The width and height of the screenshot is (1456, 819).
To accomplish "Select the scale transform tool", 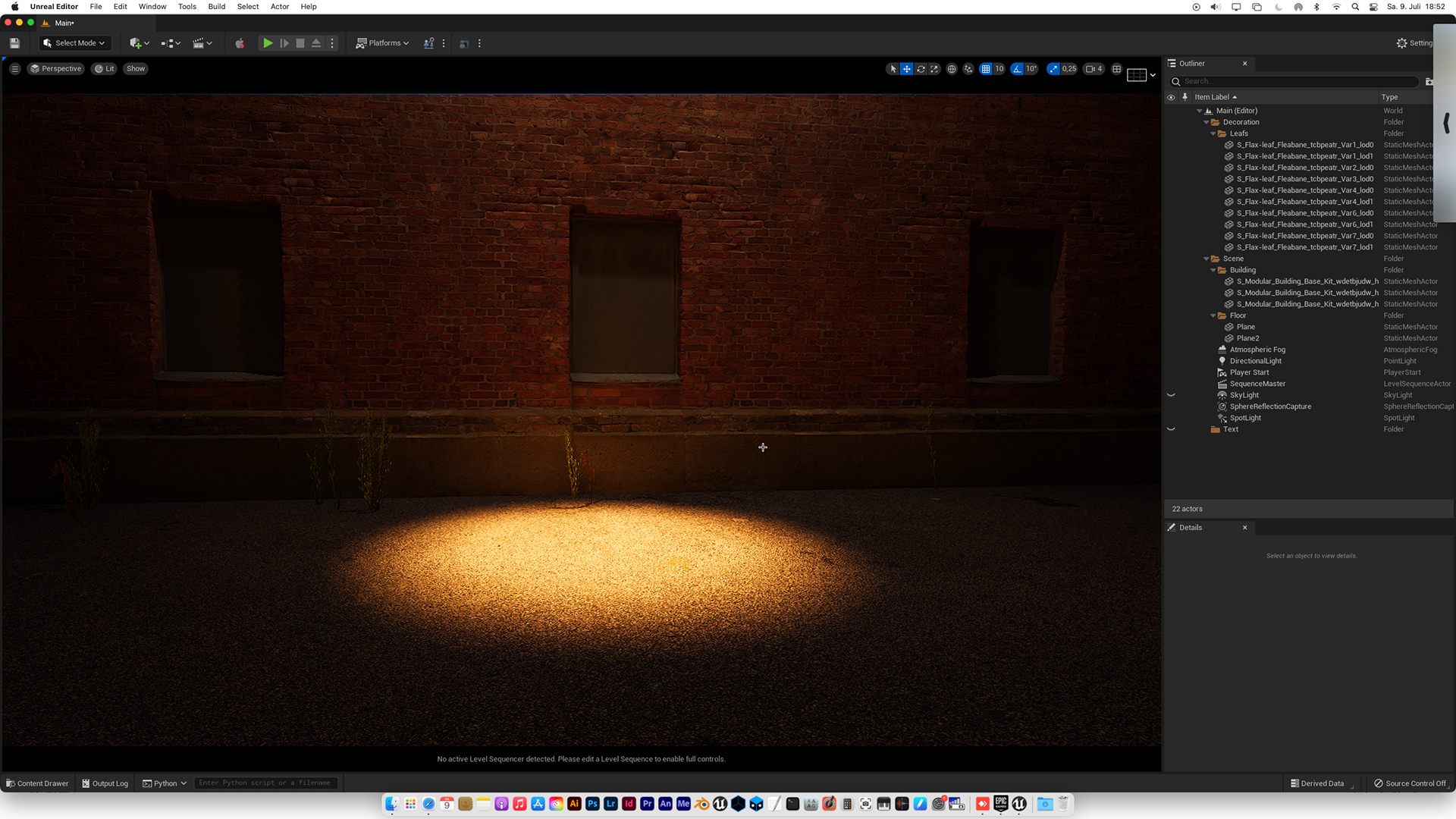I will pos(934,69).
